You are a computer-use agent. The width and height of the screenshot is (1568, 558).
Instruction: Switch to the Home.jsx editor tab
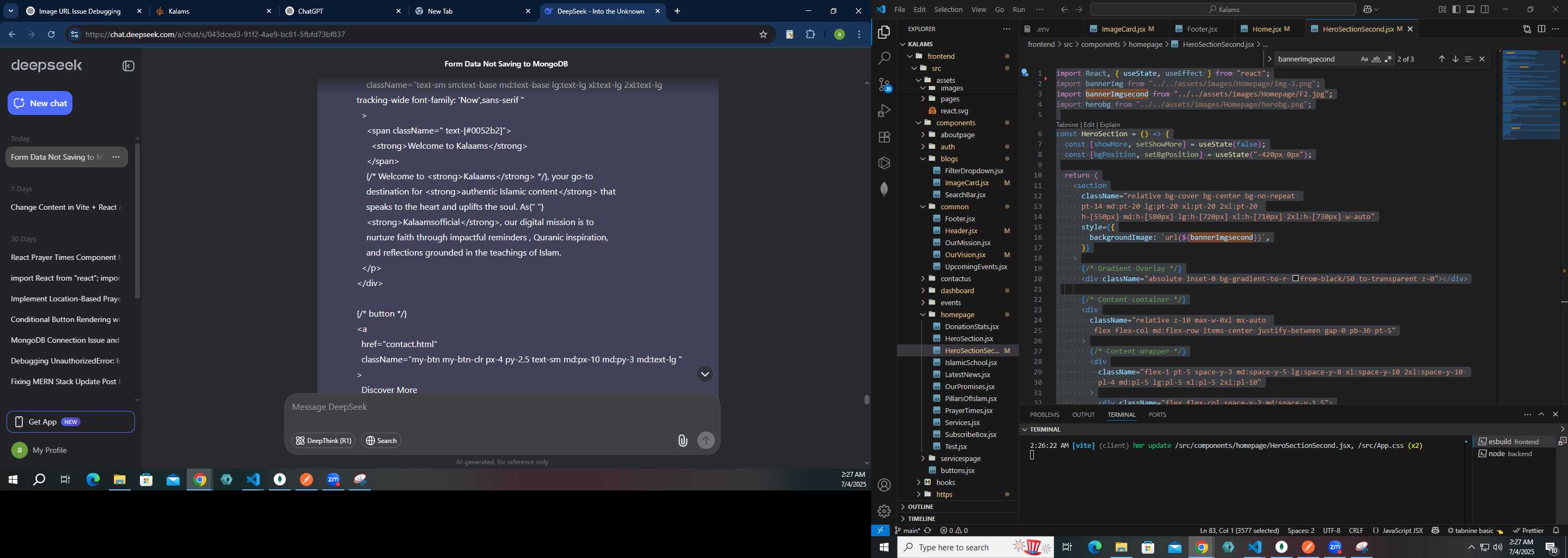(1270, 29)
